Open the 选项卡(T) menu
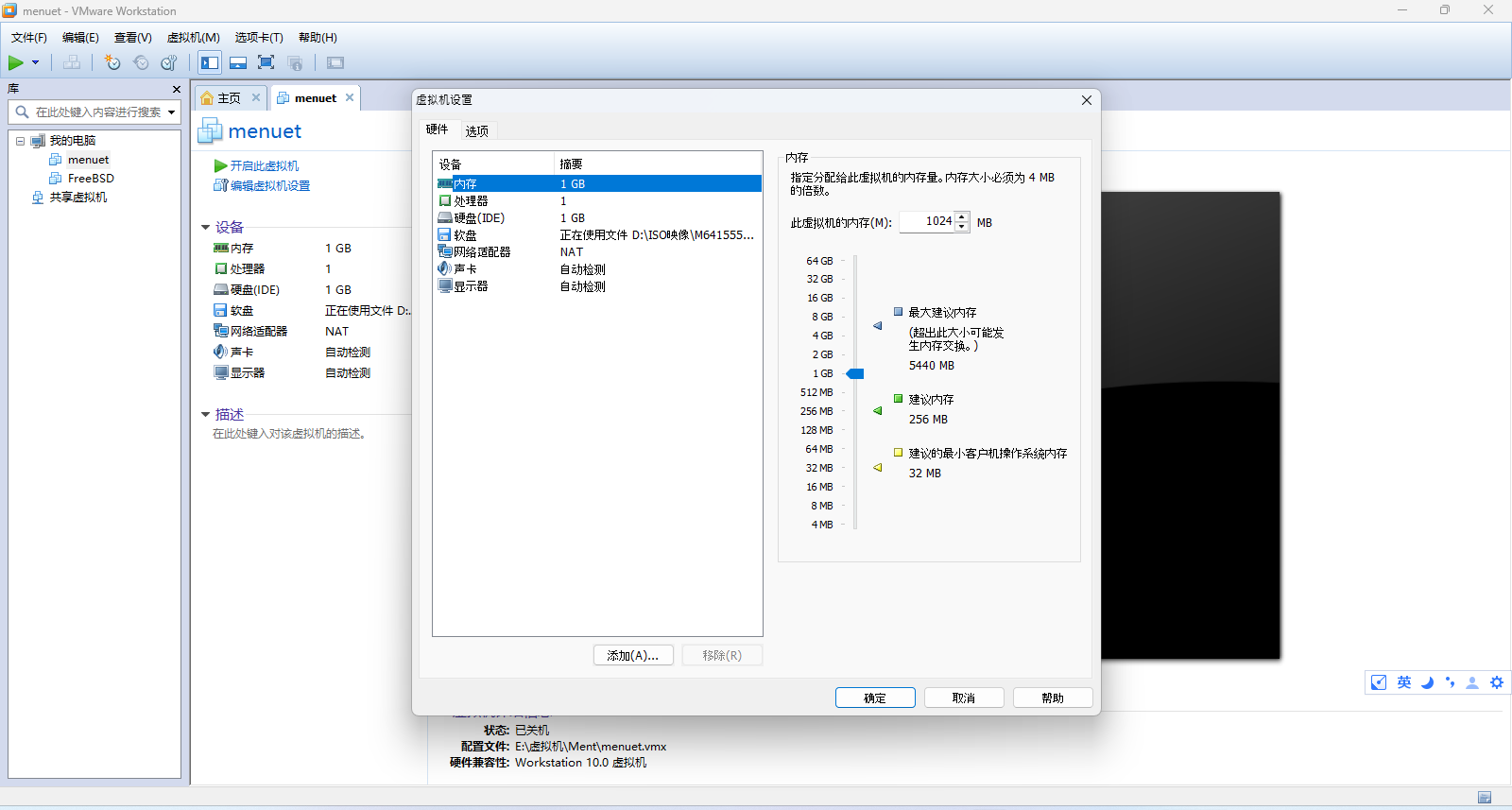 pyautogui.click(x=259, y=38)
